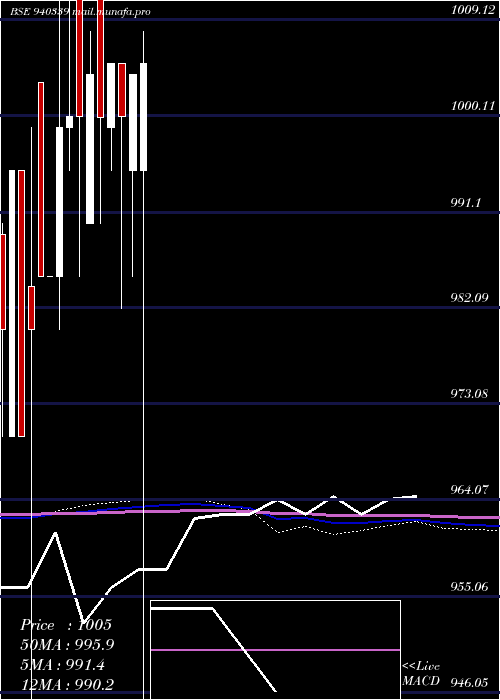Click inside the MACD inset chart box
500x700 pixels.
point(275,650)
